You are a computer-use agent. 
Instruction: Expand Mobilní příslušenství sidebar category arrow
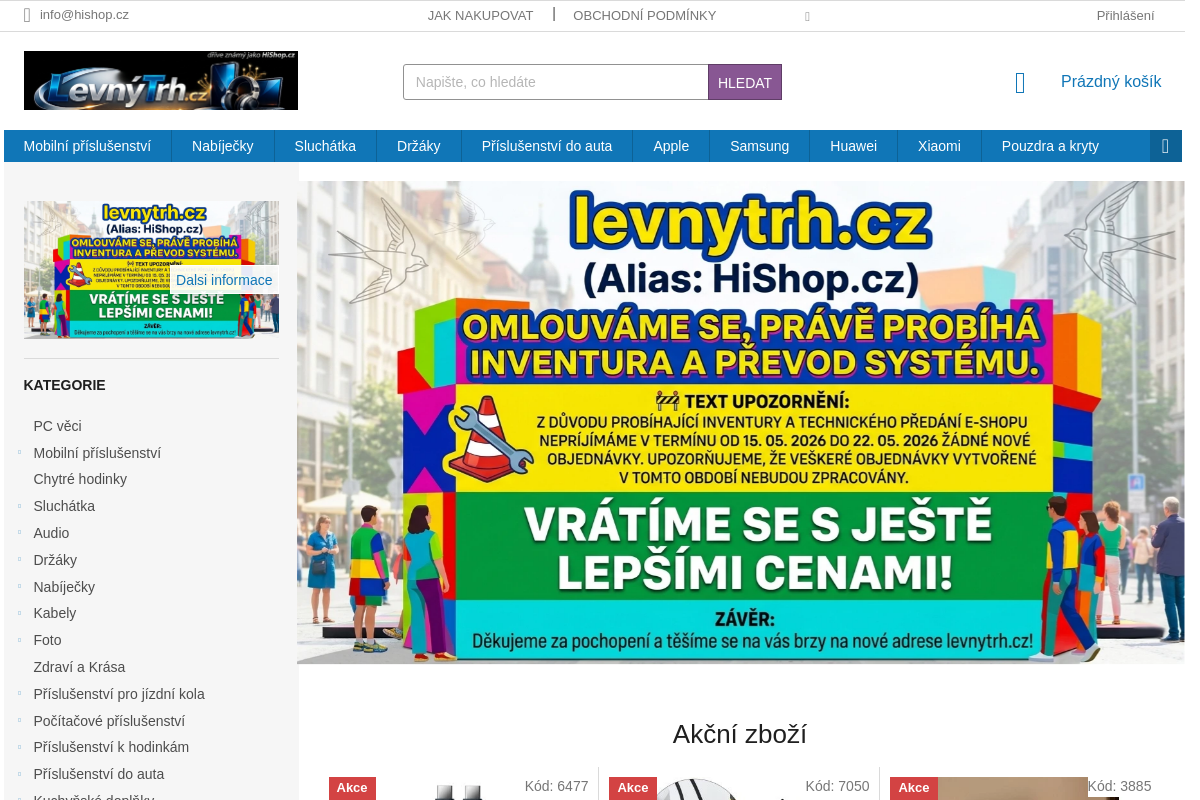coord(19,453)
